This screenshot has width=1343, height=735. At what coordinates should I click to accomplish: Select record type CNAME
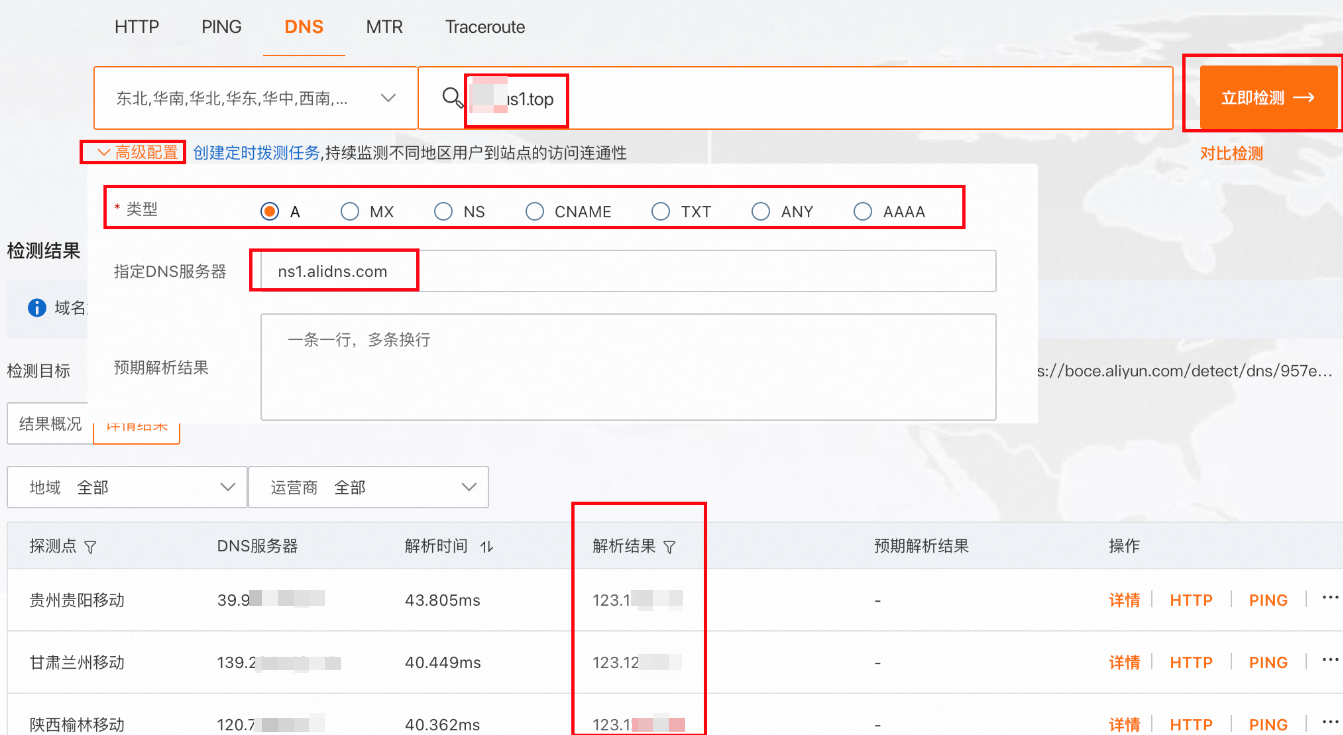click(535, 211)
